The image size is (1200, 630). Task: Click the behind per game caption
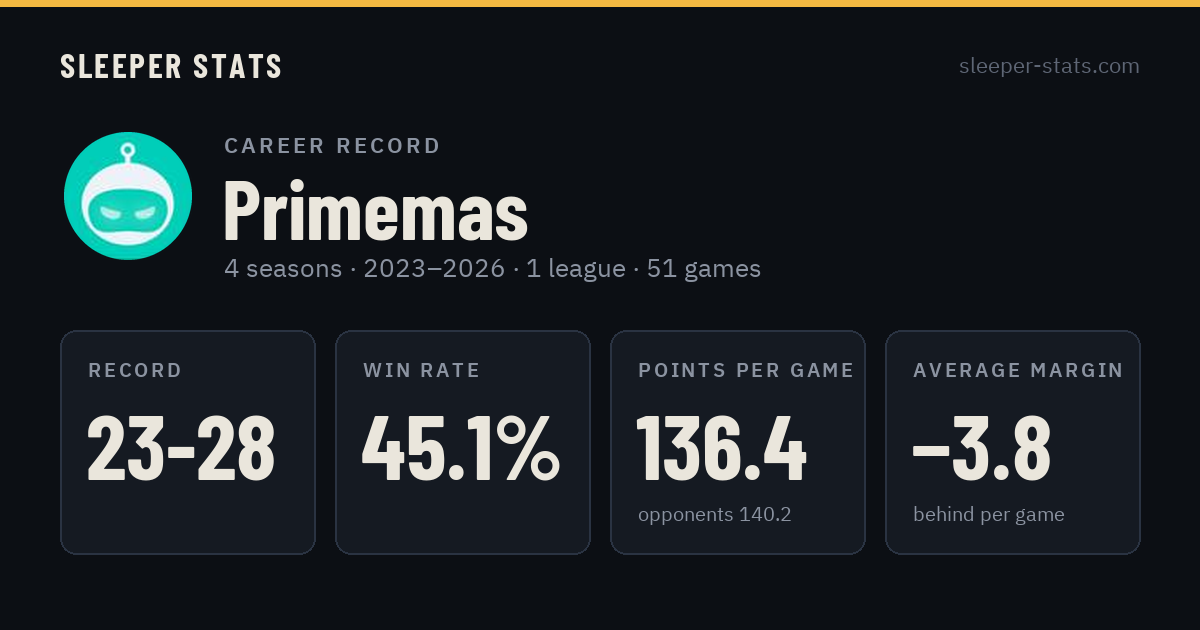pyautogui.click(x=989, y=515)
